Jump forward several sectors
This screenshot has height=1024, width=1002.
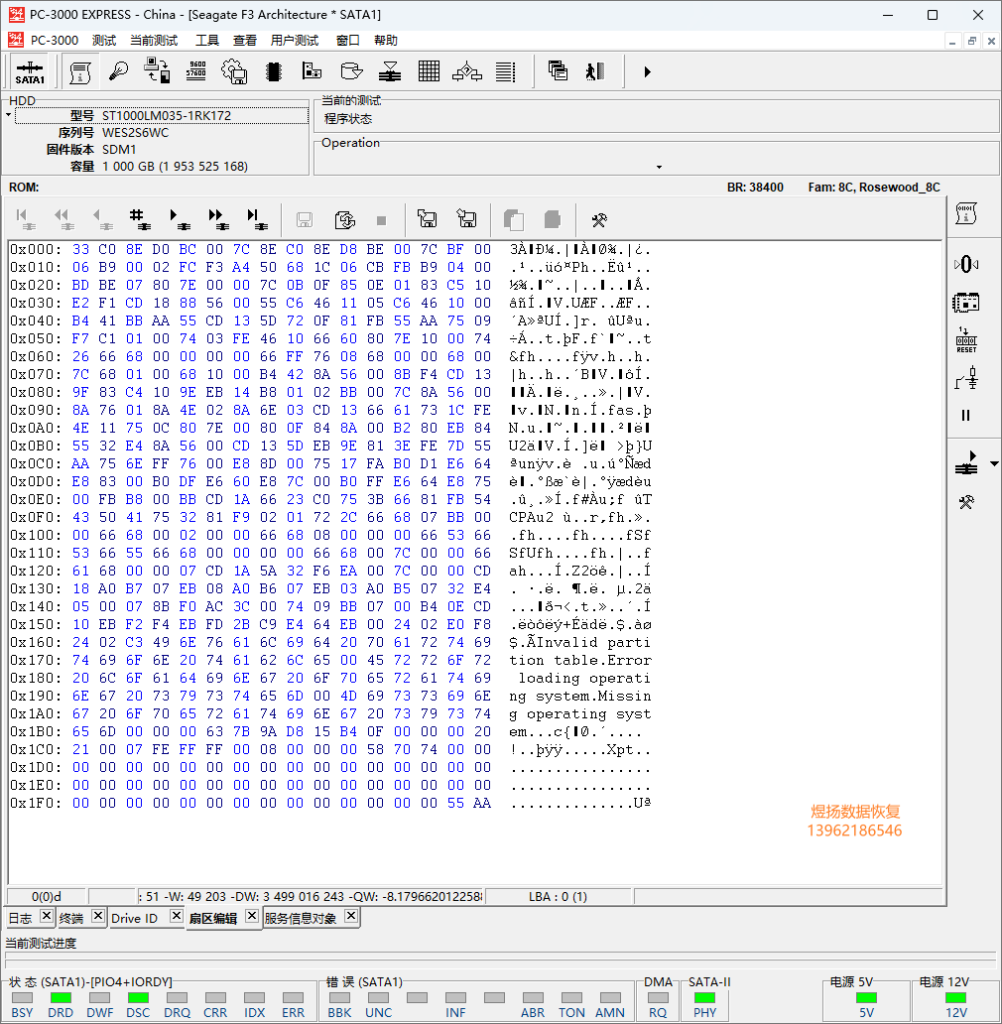point(218,219)
